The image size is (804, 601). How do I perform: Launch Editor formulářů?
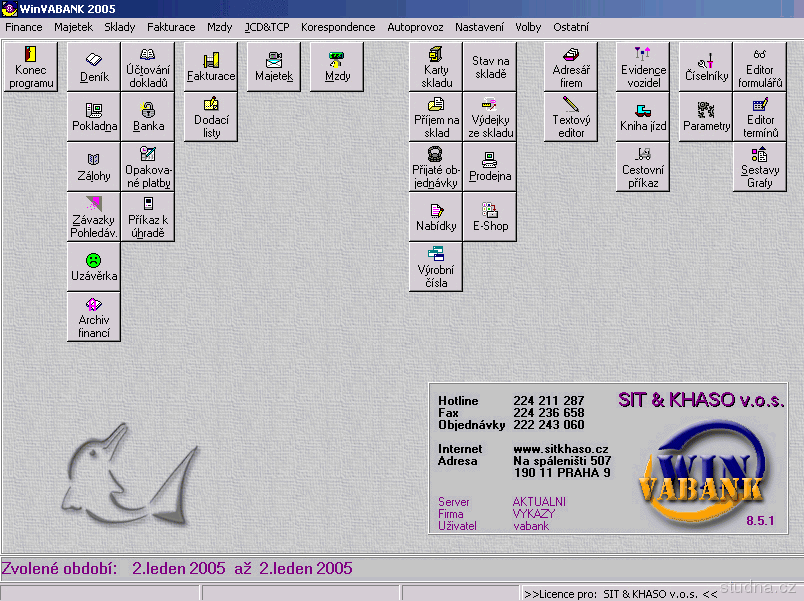(x=759, y=67)
